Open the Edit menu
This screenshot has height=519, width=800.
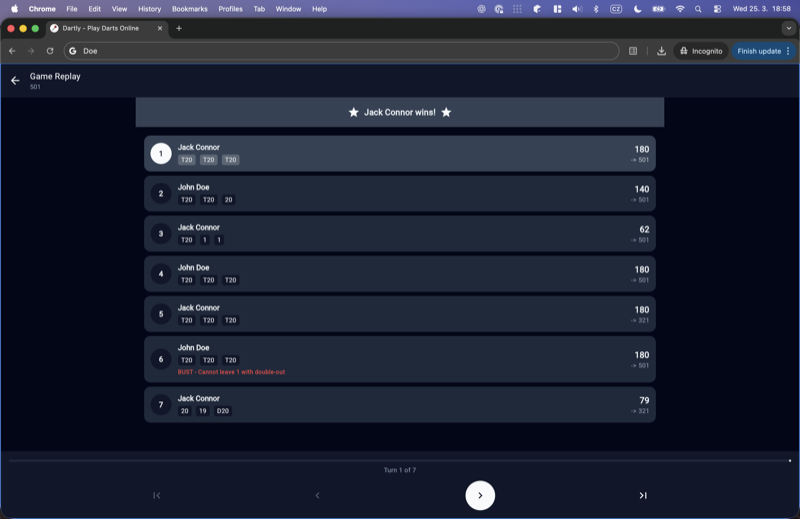[x=94, y=9]
